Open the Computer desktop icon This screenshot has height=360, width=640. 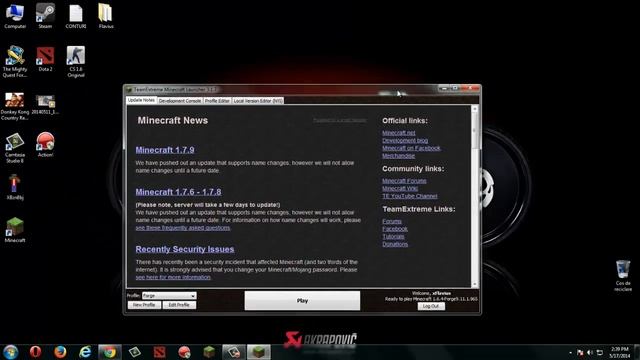point(15,16)
